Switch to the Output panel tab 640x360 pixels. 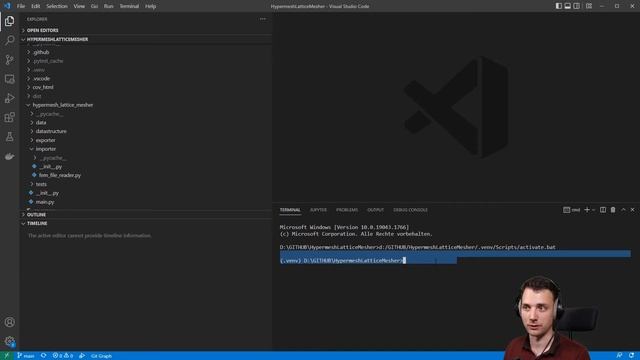(376, 210)
